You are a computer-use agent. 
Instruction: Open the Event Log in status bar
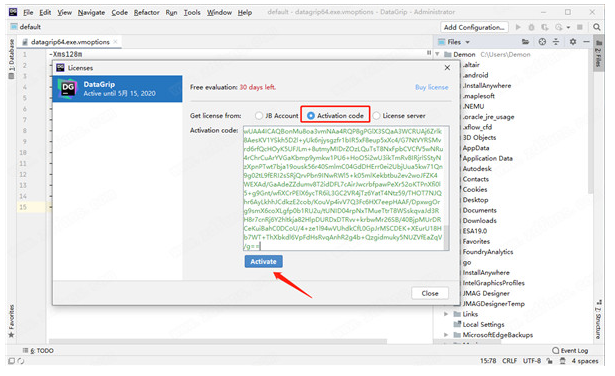pyautogui.click(x=570, y=351)
